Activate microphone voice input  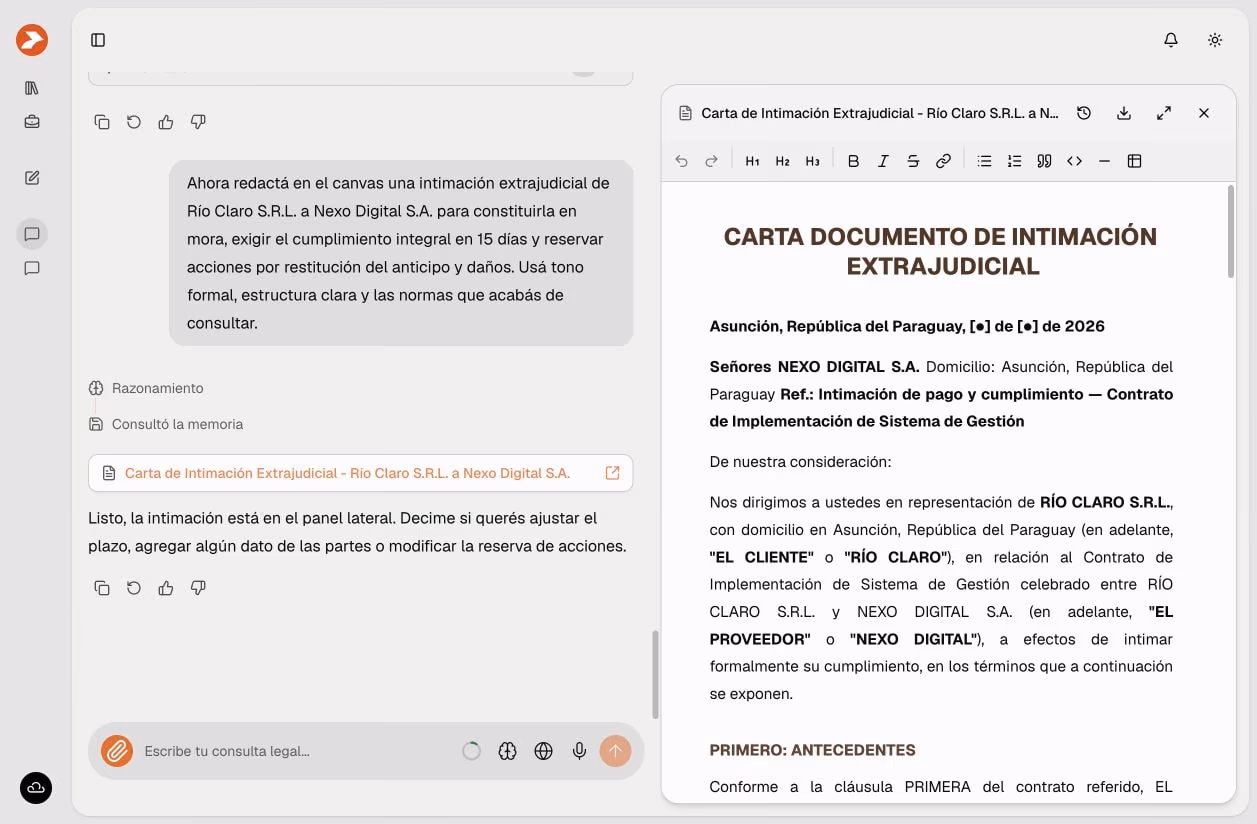click(x=580, y=751)
